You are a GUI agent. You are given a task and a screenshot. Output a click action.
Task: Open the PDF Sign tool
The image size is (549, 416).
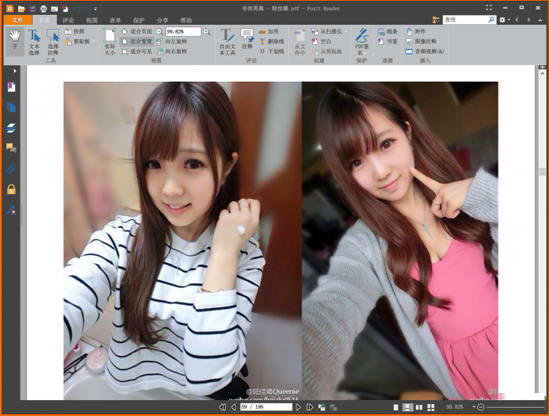click(362, 42)
